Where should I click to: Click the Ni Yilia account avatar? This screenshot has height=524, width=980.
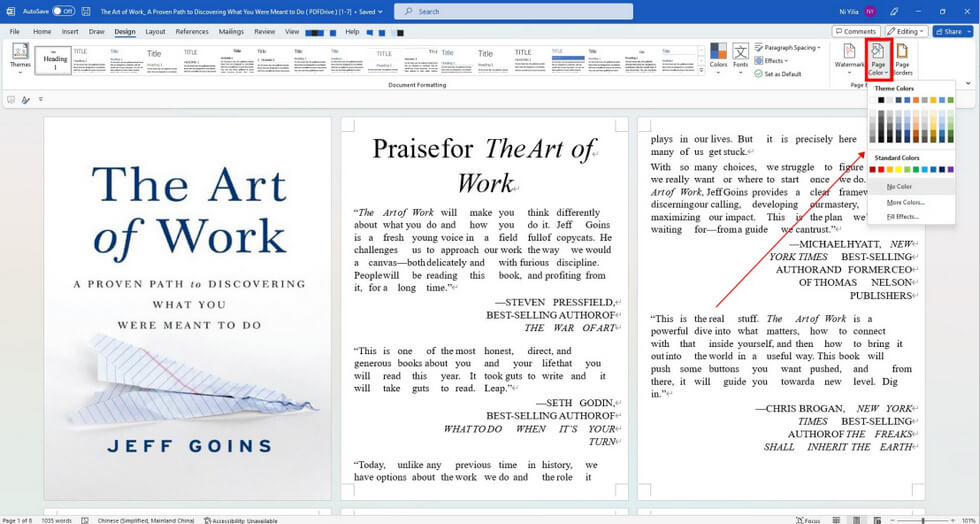tap(870, 11)
